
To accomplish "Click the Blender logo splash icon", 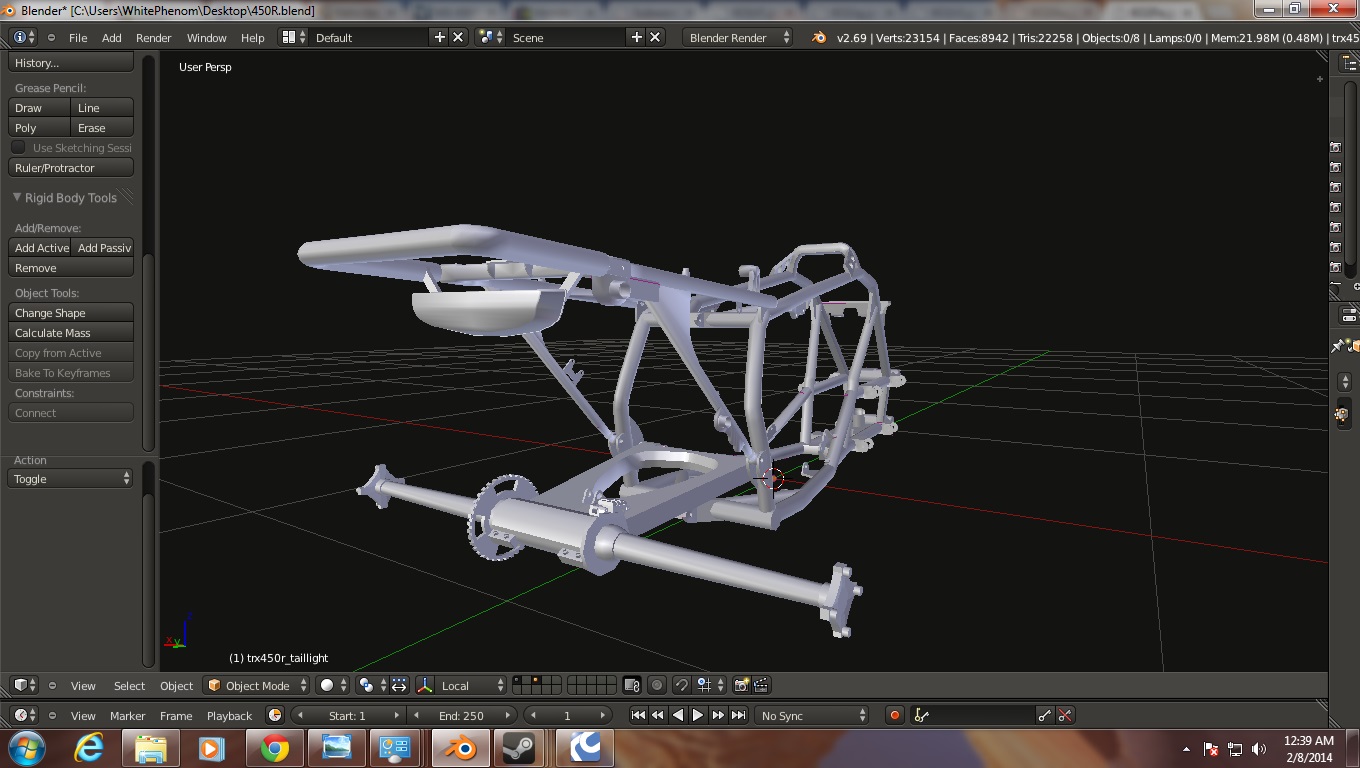I will [819, 37].
